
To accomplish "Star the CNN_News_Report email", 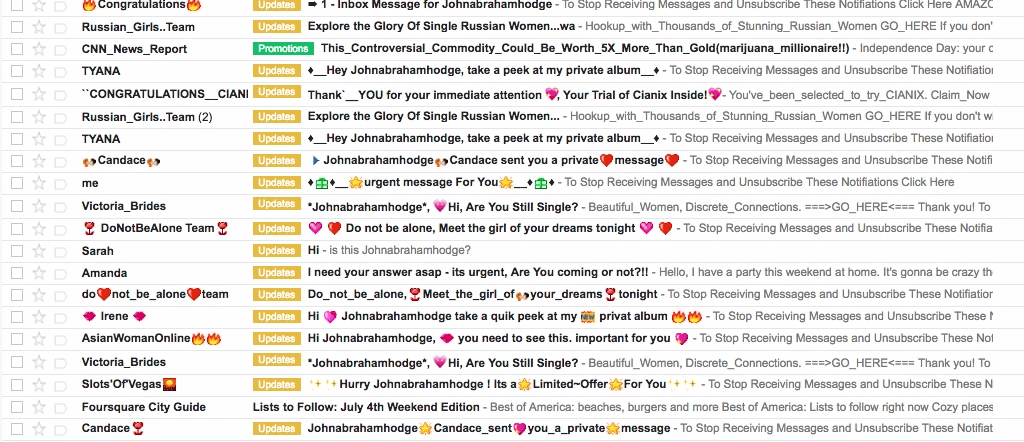I will click(39, 49).
